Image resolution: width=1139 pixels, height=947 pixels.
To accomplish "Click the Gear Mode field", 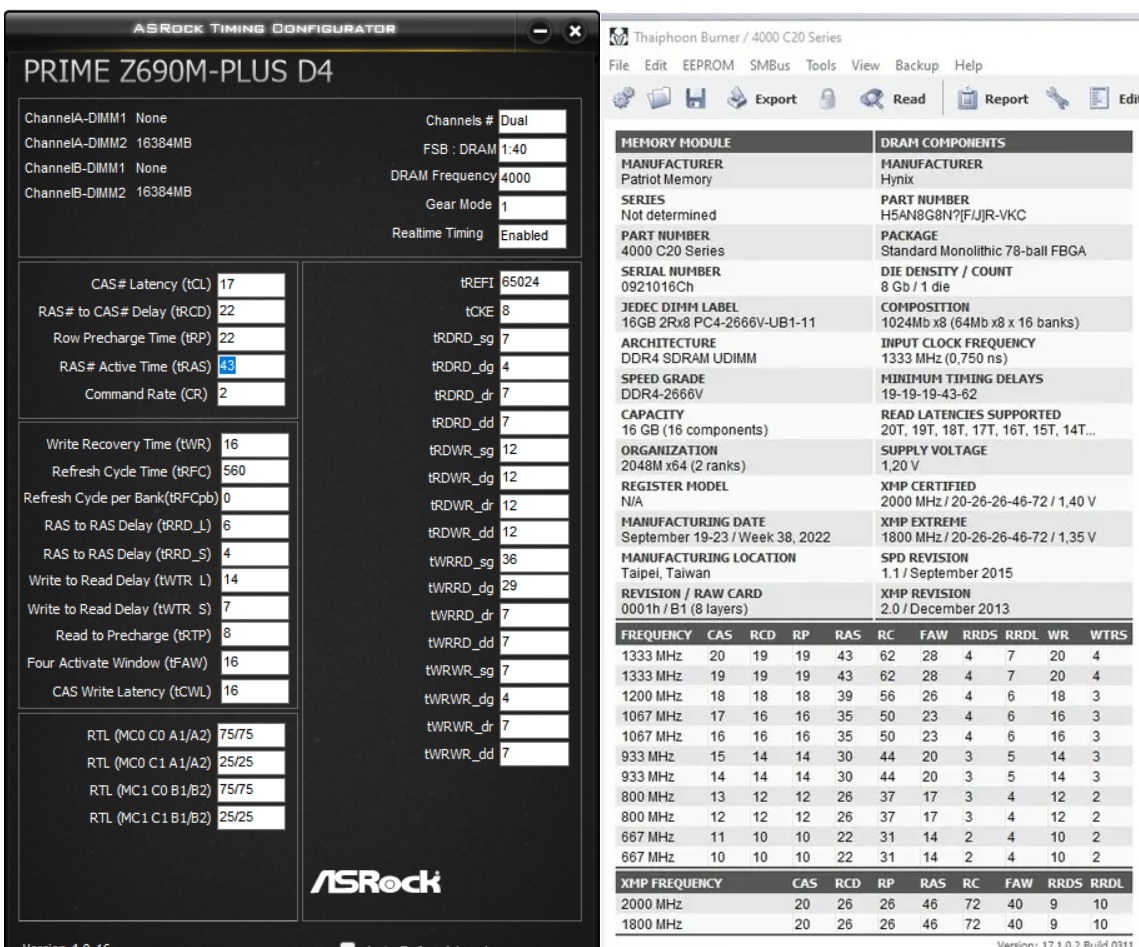I will [532, 207].
